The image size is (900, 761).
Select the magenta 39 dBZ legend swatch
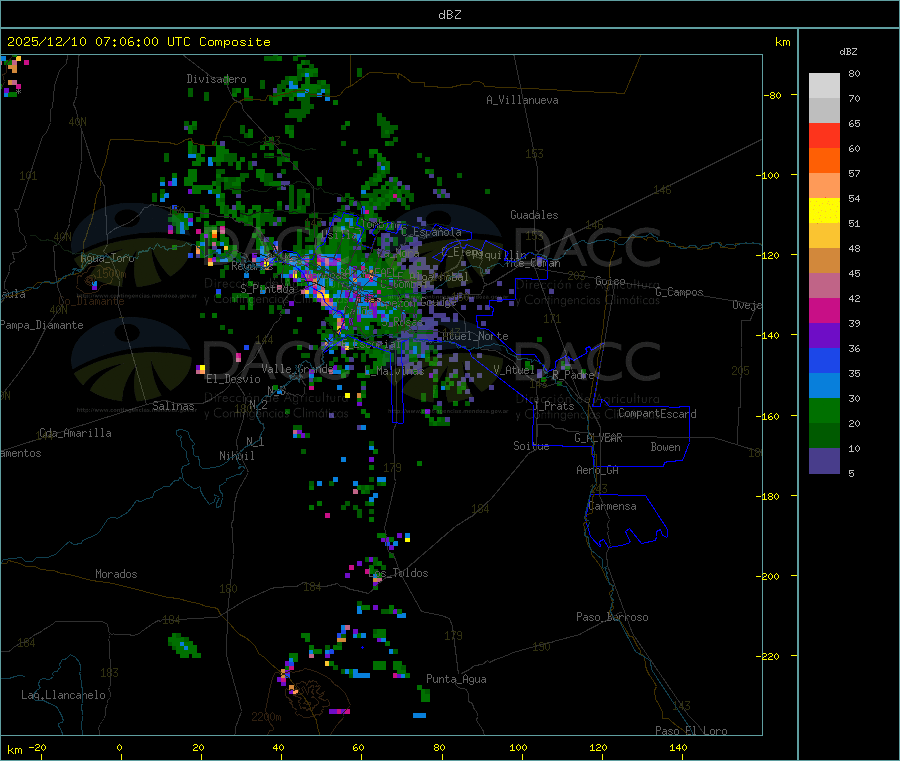tap(824, 310)
